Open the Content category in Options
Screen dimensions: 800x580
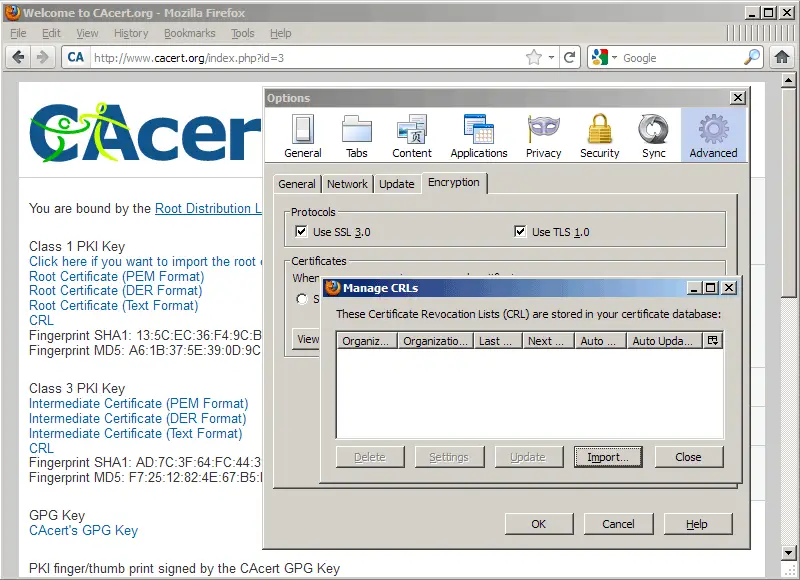pos(412,136)
